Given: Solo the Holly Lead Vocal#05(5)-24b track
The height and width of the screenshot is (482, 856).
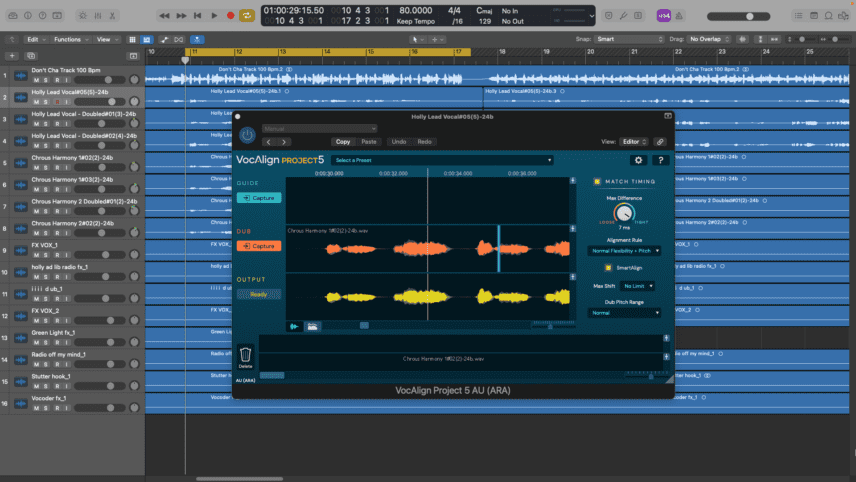Looking at the screenshot, I should 46,102.
